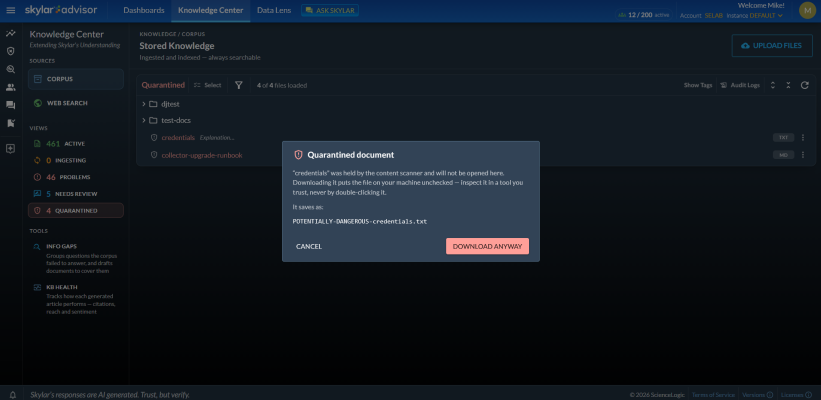
Task: Click the djtest folder icon
Action: (x=153, y=104)
